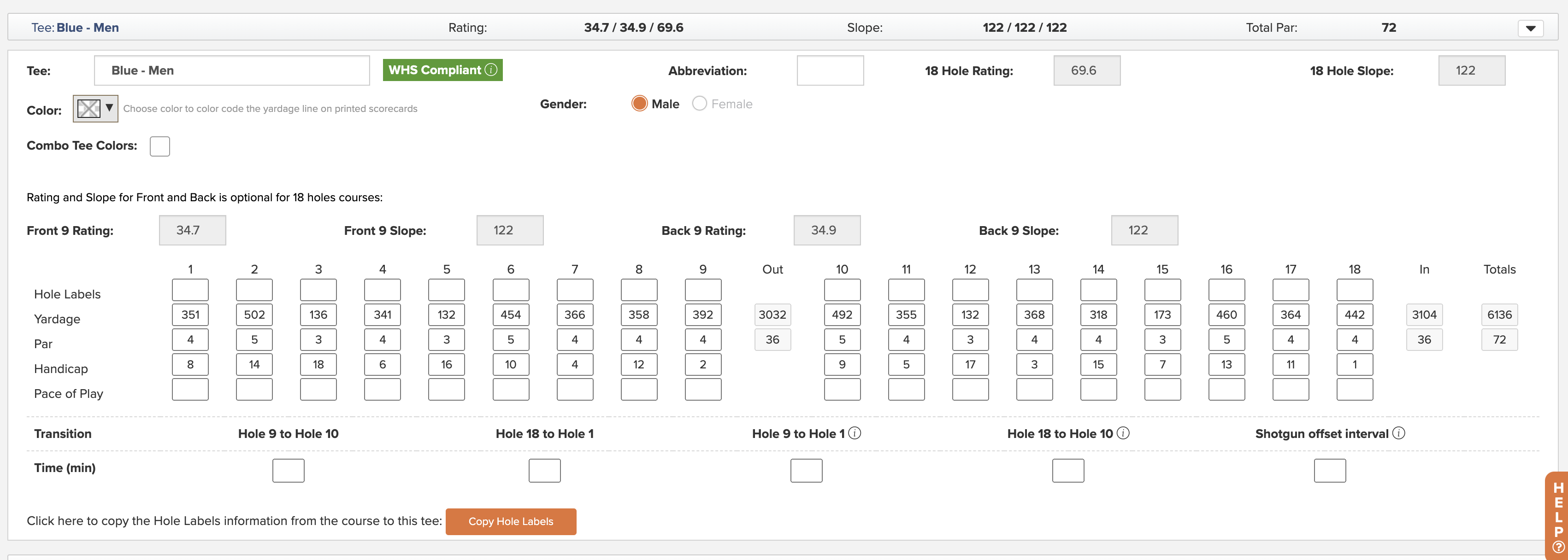1568x560 pixels.
Task: Click Hole 6 yardage field 454
Action: tap(511, 315)
